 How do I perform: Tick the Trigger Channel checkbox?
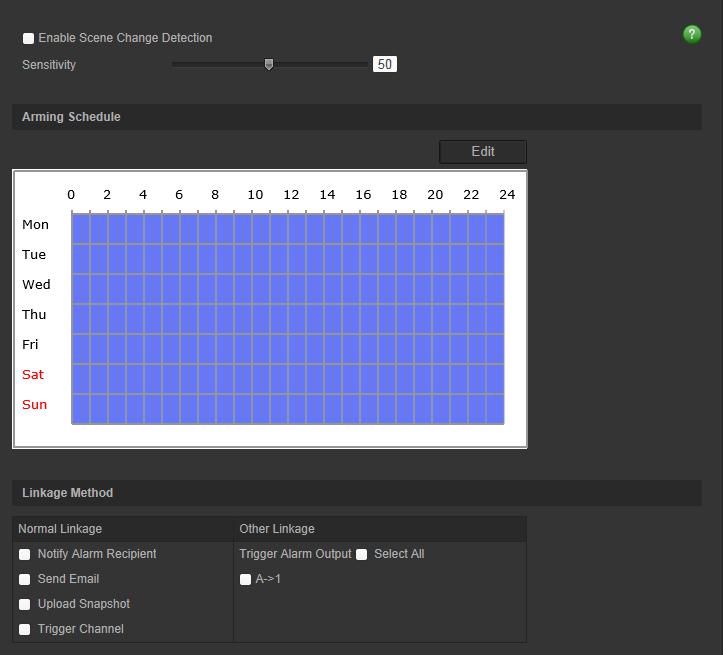[24, 629]
